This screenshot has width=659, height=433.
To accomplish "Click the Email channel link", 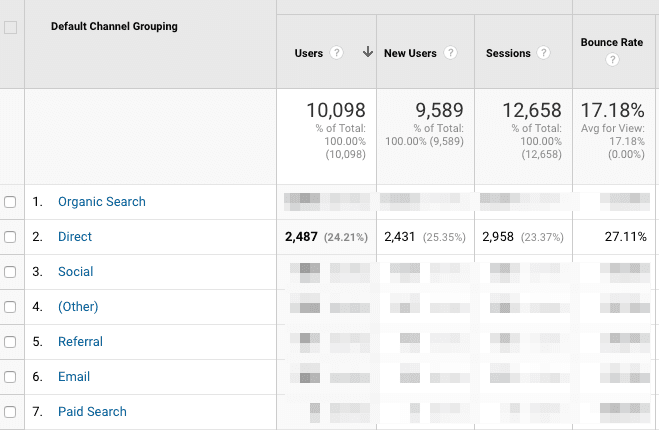I will [74, 377].
